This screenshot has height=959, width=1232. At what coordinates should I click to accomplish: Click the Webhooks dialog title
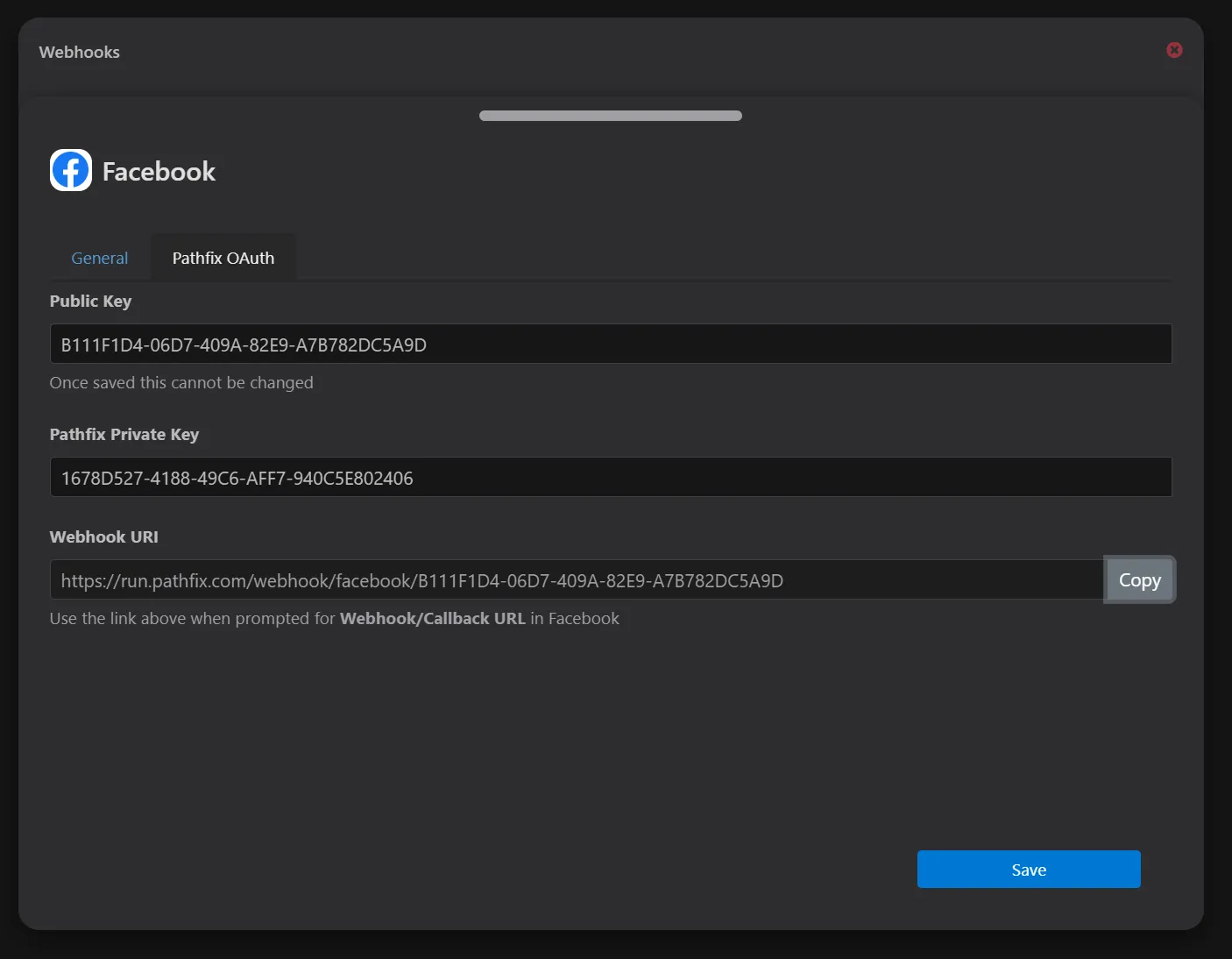(x=80, y=52)
